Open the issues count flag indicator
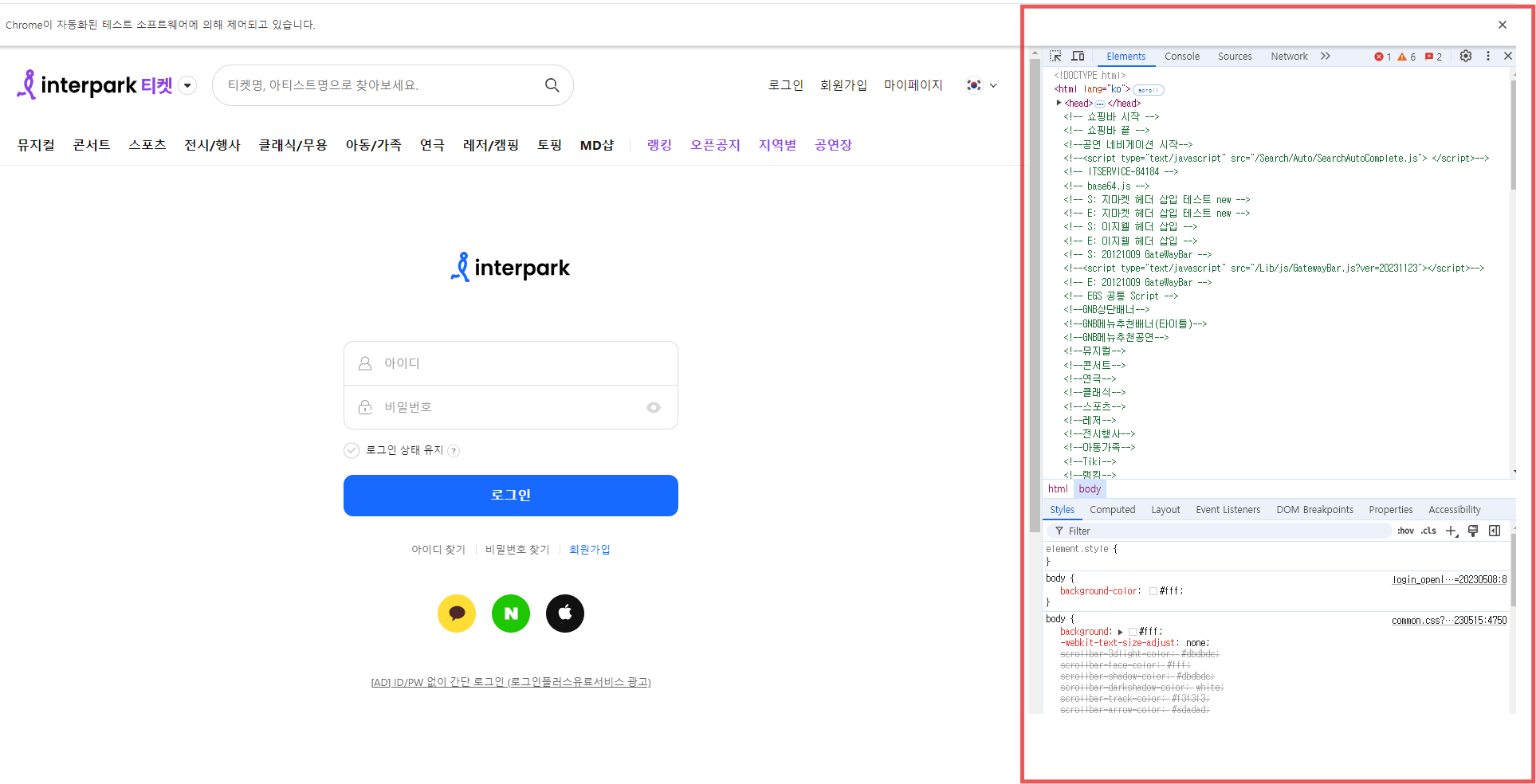1536x784 pixels. tap(1434, 57)
